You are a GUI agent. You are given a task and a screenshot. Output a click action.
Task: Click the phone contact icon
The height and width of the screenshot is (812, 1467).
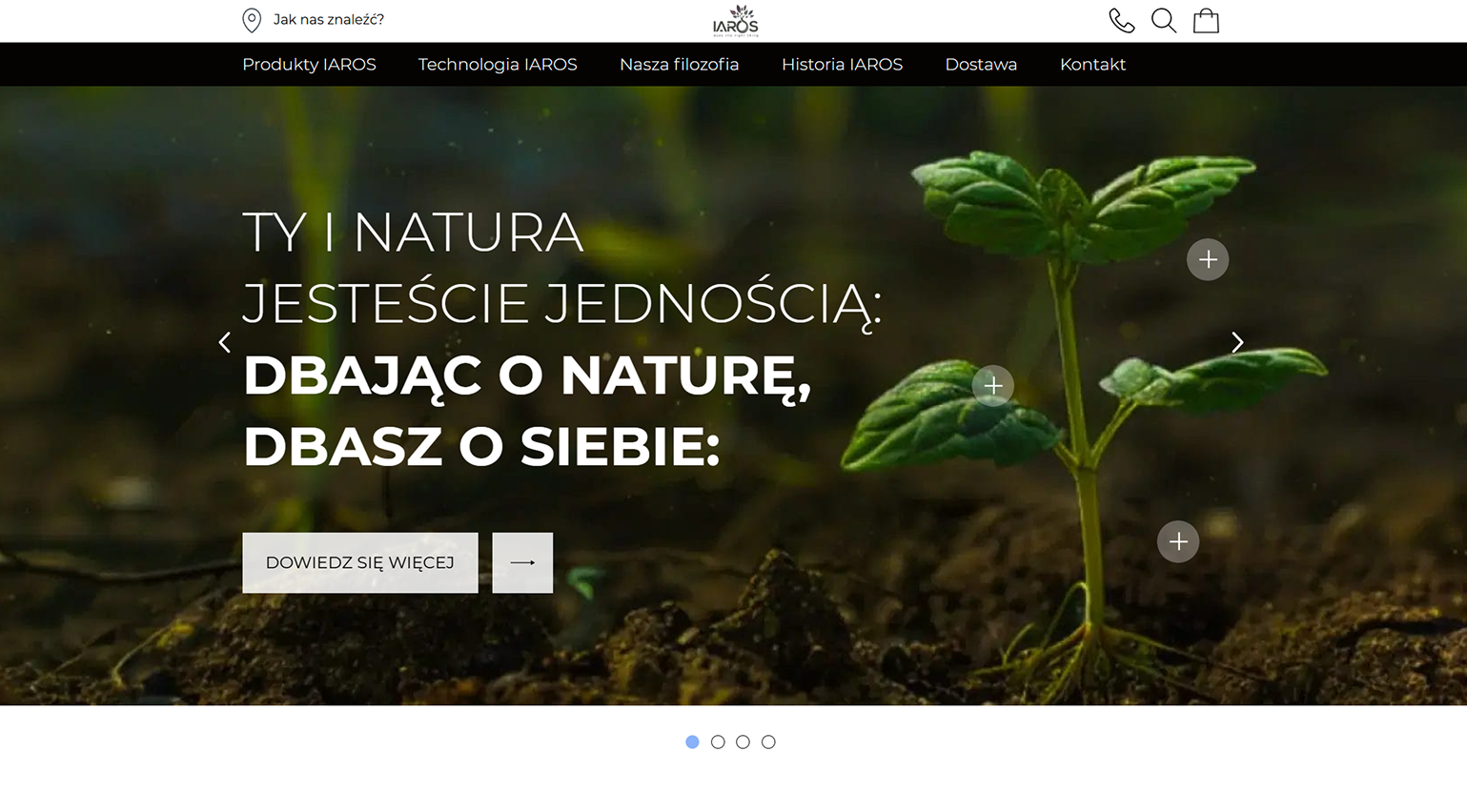[1121, 21]
